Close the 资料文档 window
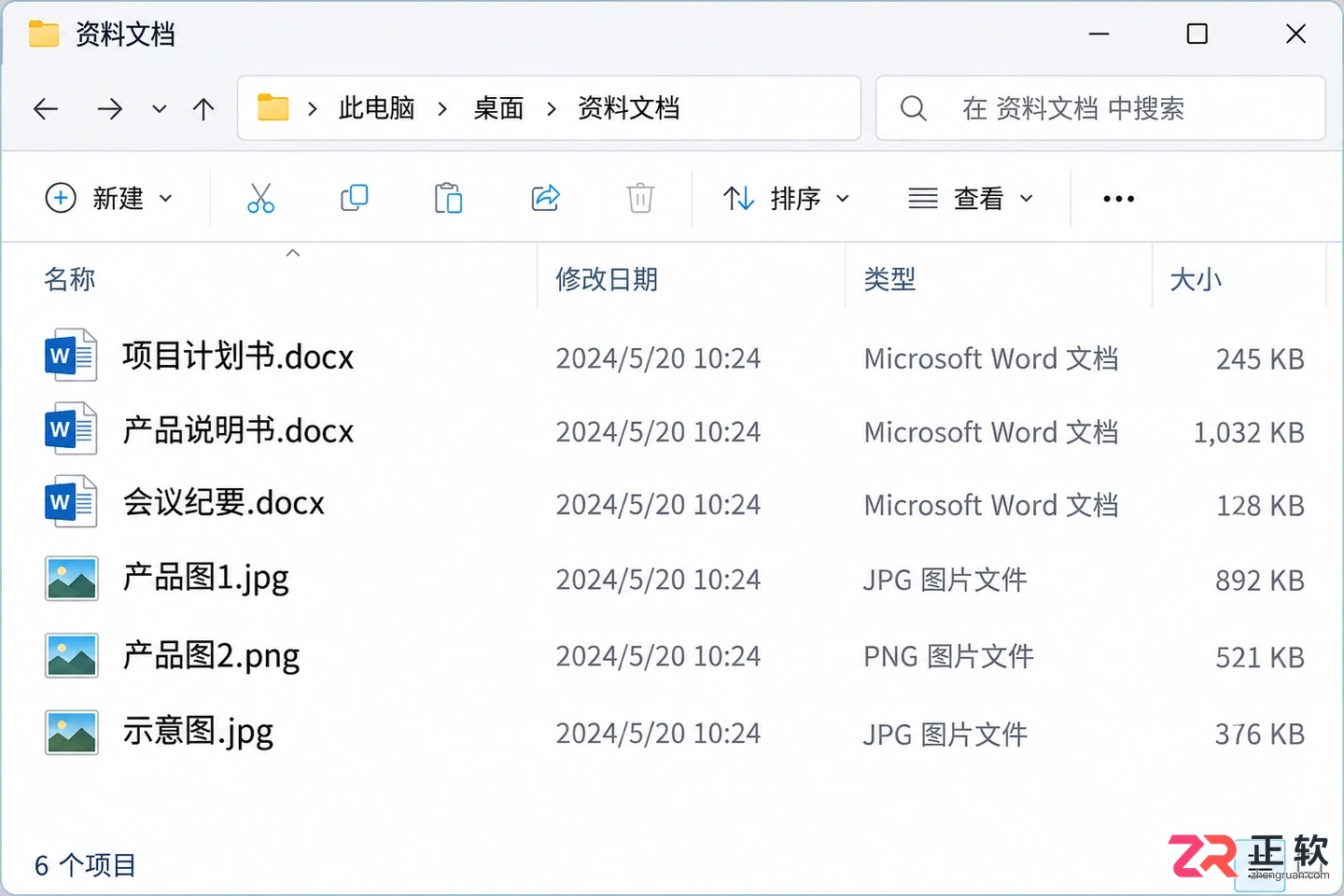Viewport: 1344px width, 896px height. [1295, 35]
